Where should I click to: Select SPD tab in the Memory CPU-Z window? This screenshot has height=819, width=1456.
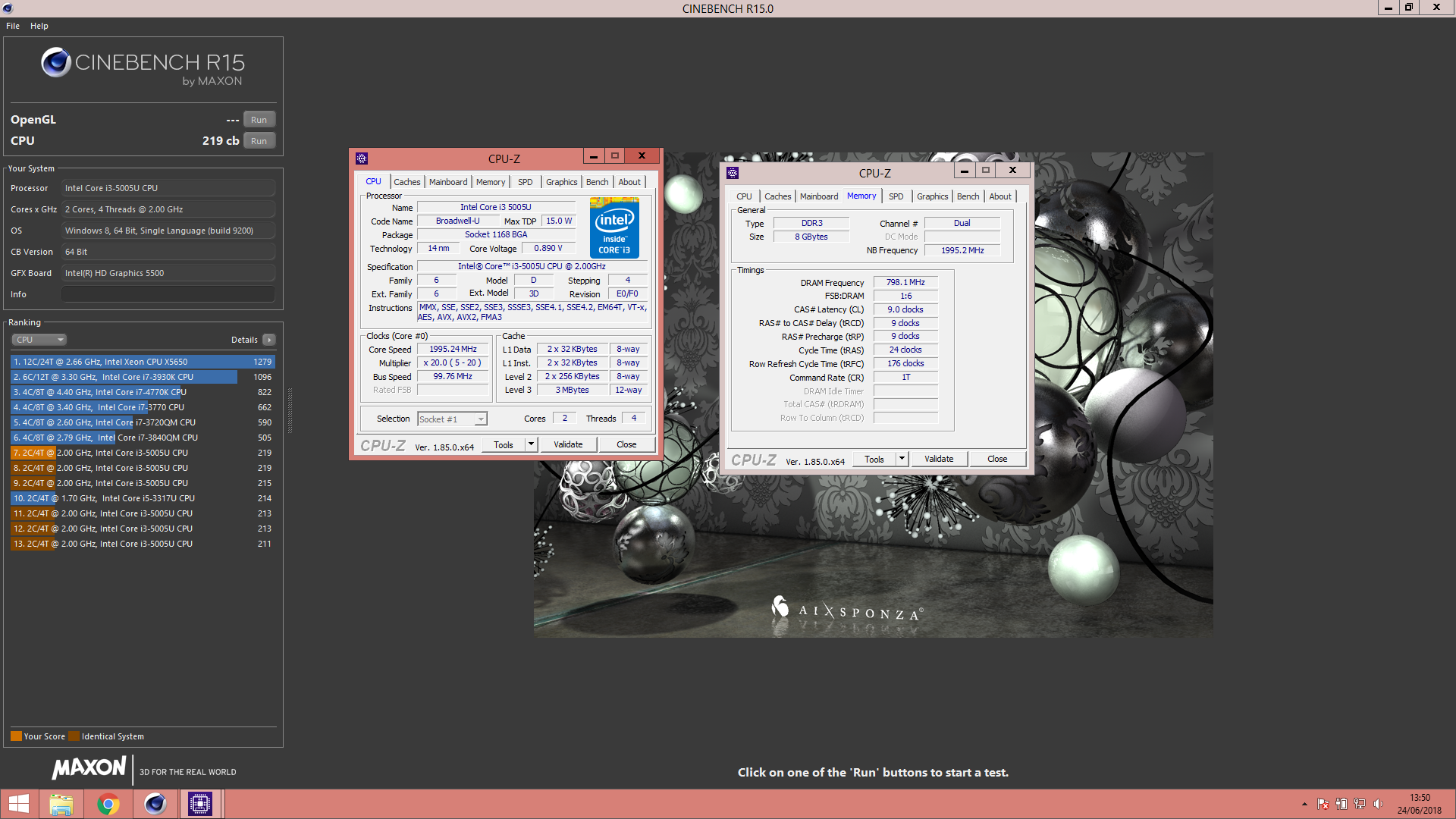point(896,196)
